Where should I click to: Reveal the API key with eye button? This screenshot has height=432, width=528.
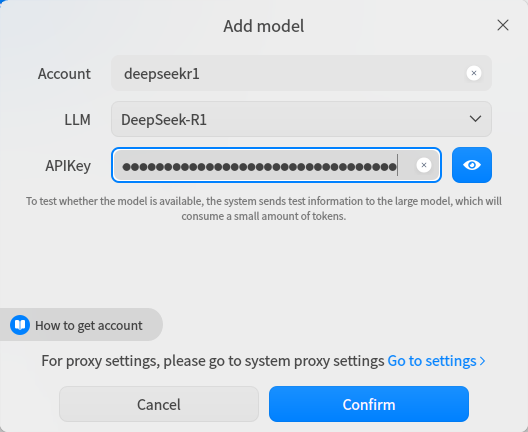tap(472, 165)
